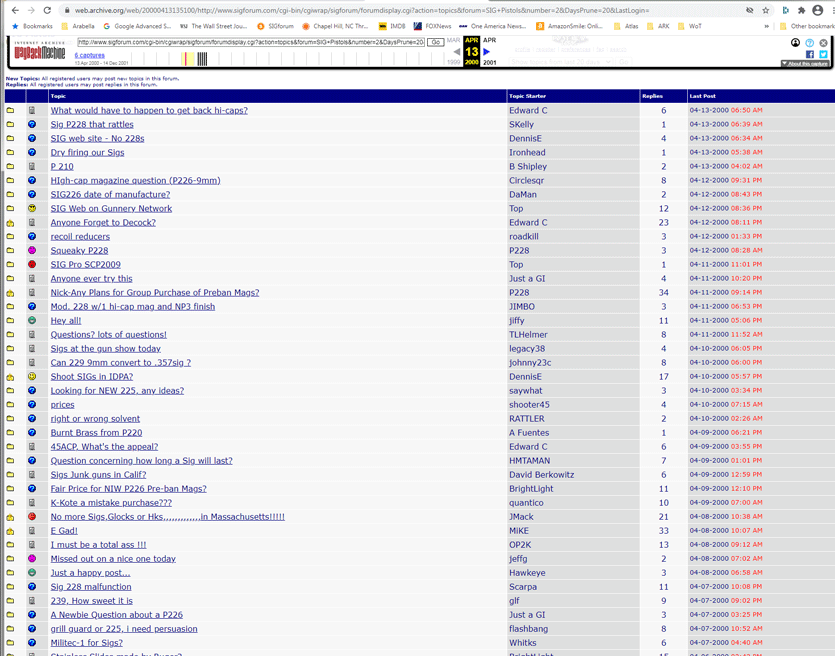Open the Other bookmarks folder

click(806, 26)
